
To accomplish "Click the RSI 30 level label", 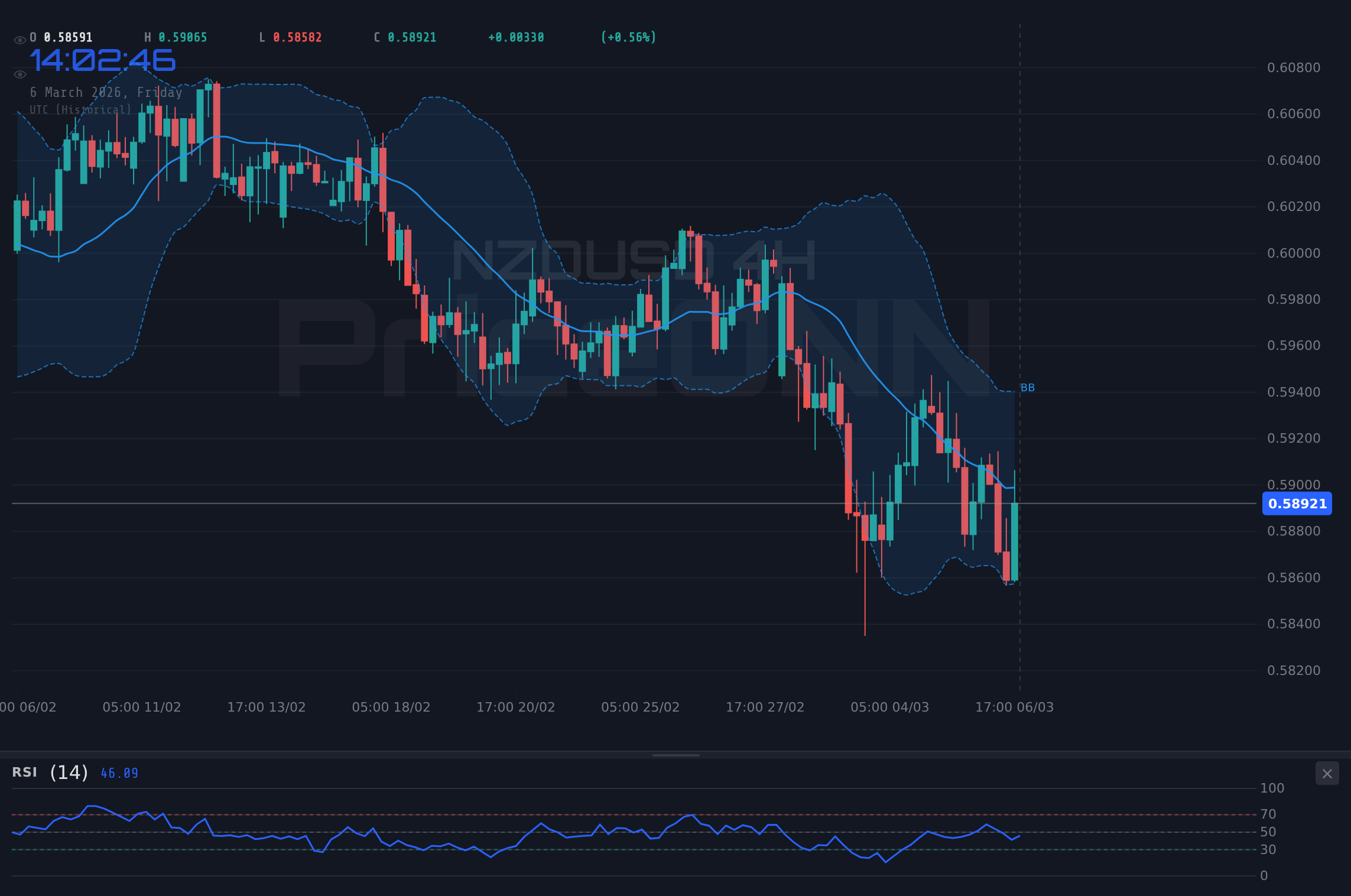I will coord(1268,849).
